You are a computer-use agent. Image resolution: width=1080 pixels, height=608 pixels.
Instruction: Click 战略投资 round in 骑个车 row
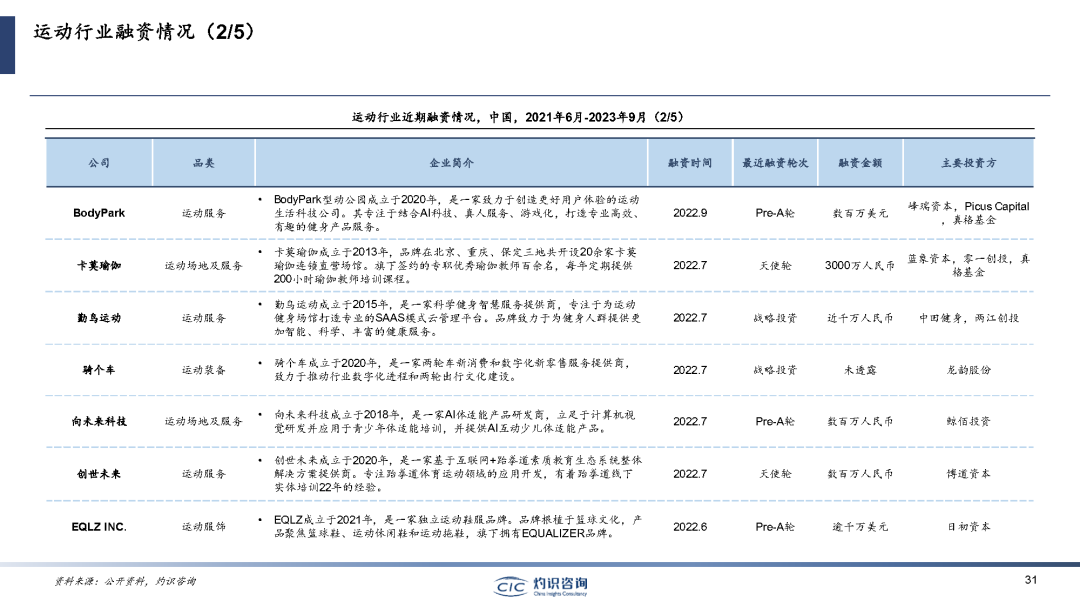pyautogui.click(x=775, y=370)
